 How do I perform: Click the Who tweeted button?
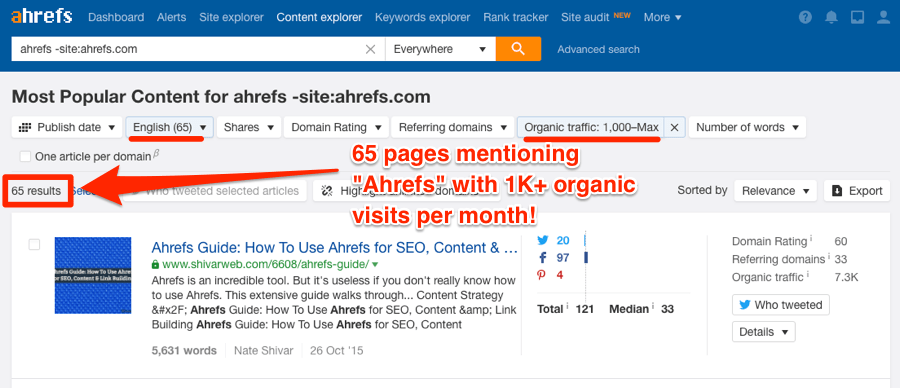click(781, 305)
